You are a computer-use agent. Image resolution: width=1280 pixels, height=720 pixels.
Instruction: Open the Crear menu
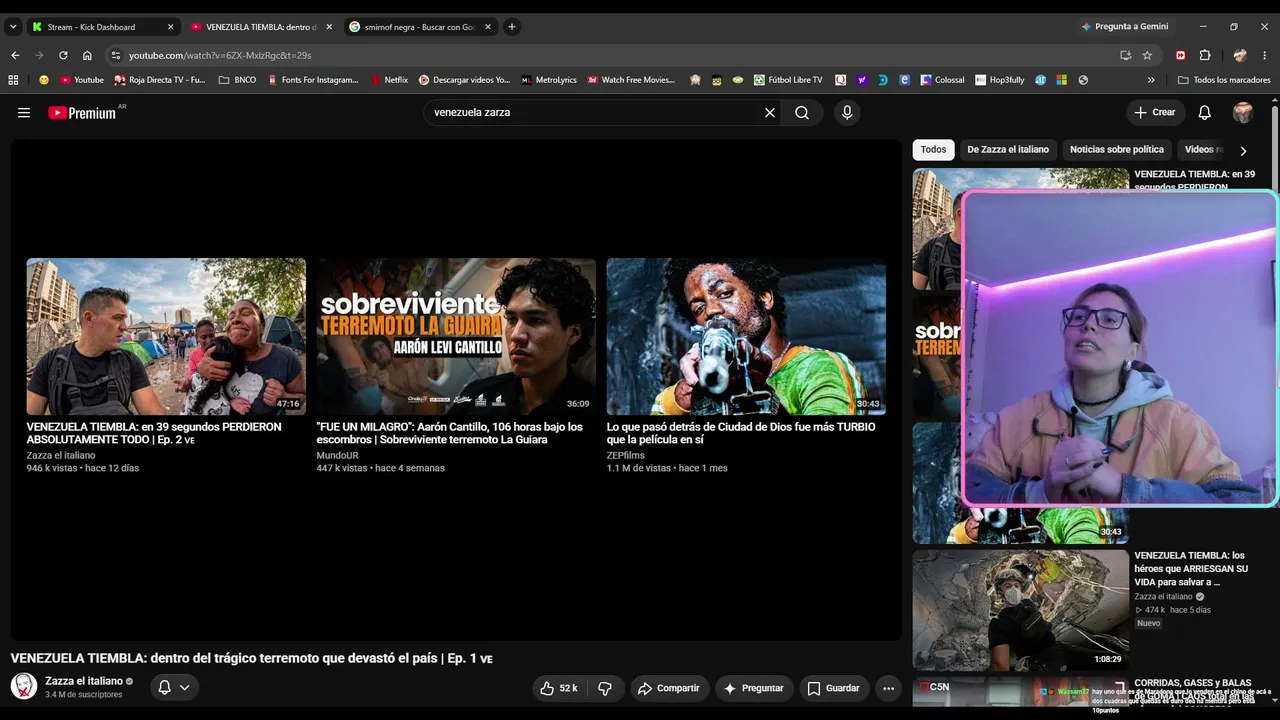tap(1155, 113)
